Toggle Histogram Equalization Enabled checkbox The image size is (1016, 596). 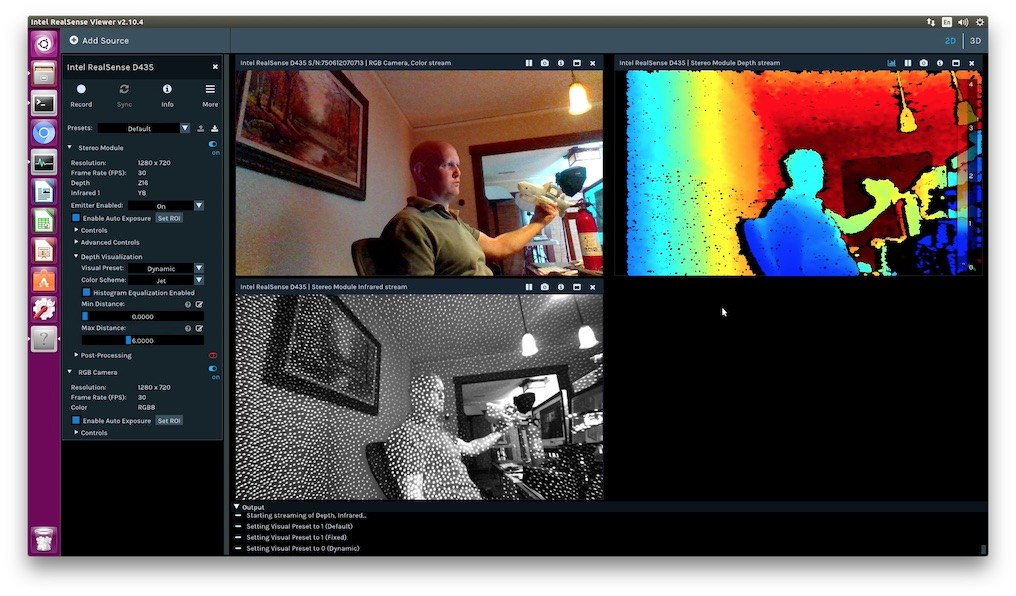tap(86, 293)
